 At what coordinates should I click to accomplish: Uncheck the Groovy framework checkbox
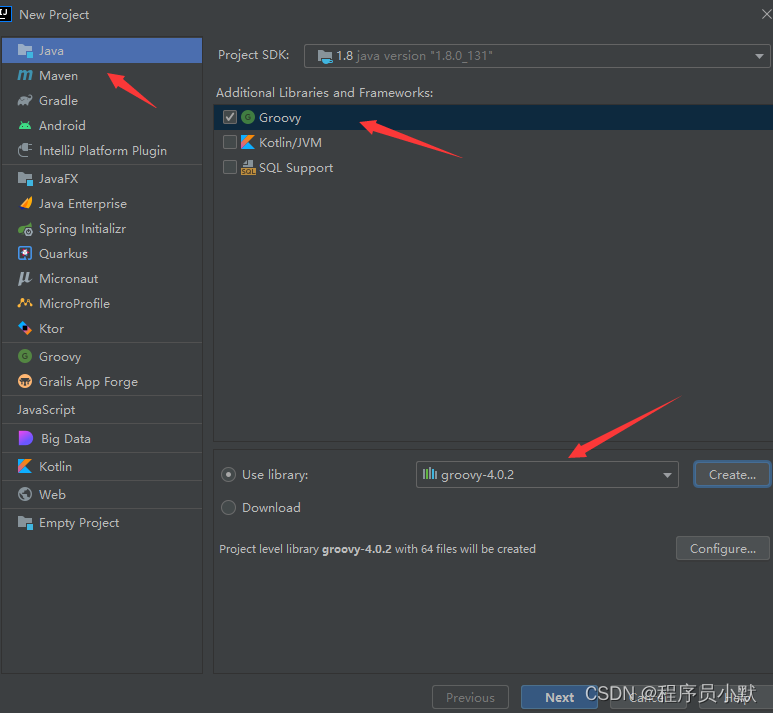pyautogui.click(x=230, y=117)
